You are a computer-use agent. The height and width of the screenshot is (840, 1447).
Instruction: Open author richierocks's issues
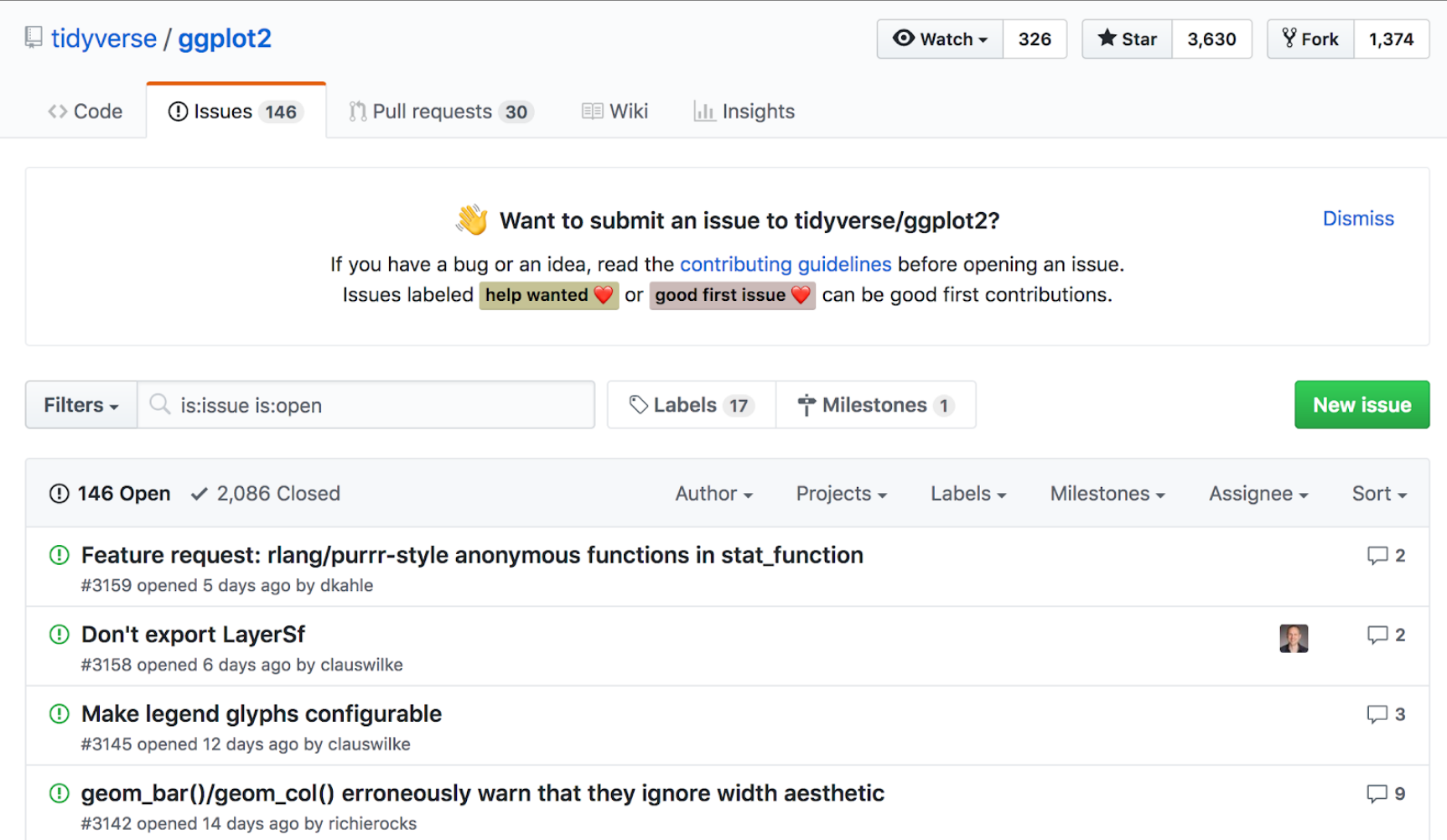pyautogui.click(x=372, y=823)
